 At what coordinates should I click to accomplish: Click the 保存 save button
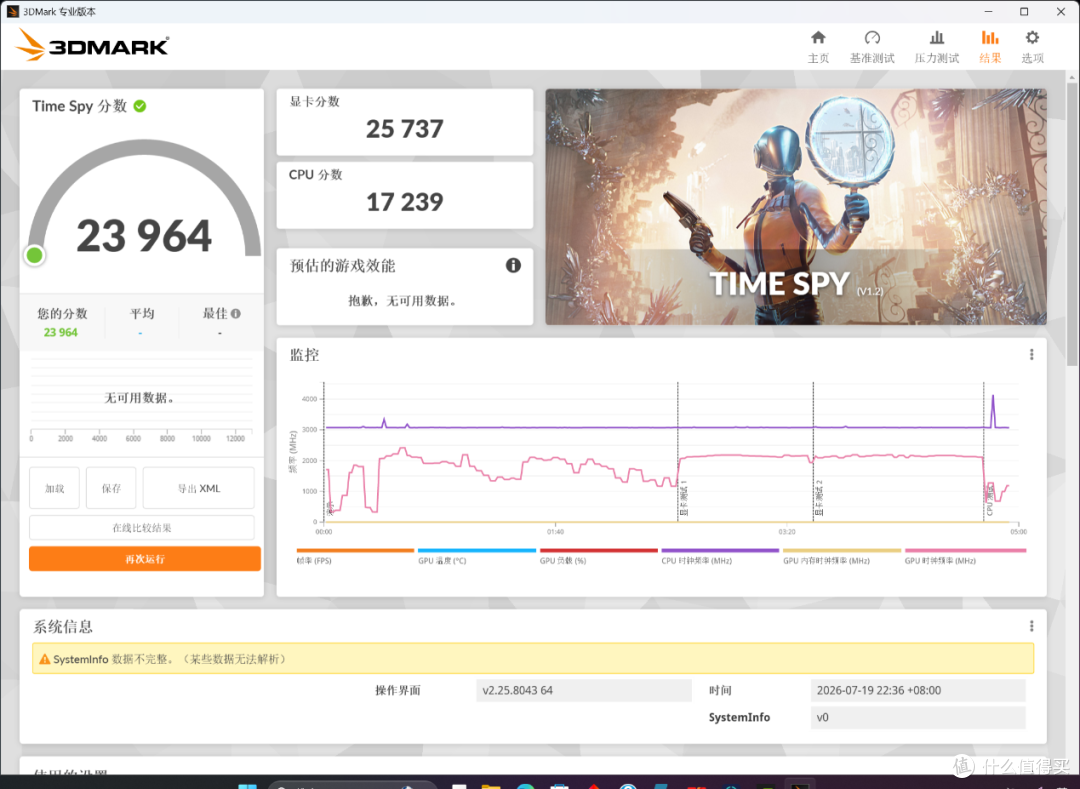pos(111,488)
